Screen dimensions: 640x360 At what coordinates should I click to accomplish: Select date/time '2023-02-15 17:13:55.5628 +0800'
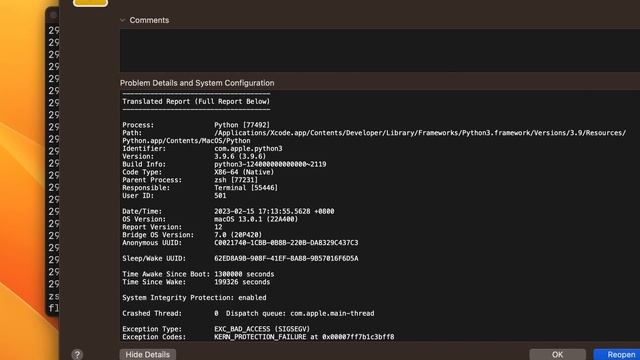(274, 211)
